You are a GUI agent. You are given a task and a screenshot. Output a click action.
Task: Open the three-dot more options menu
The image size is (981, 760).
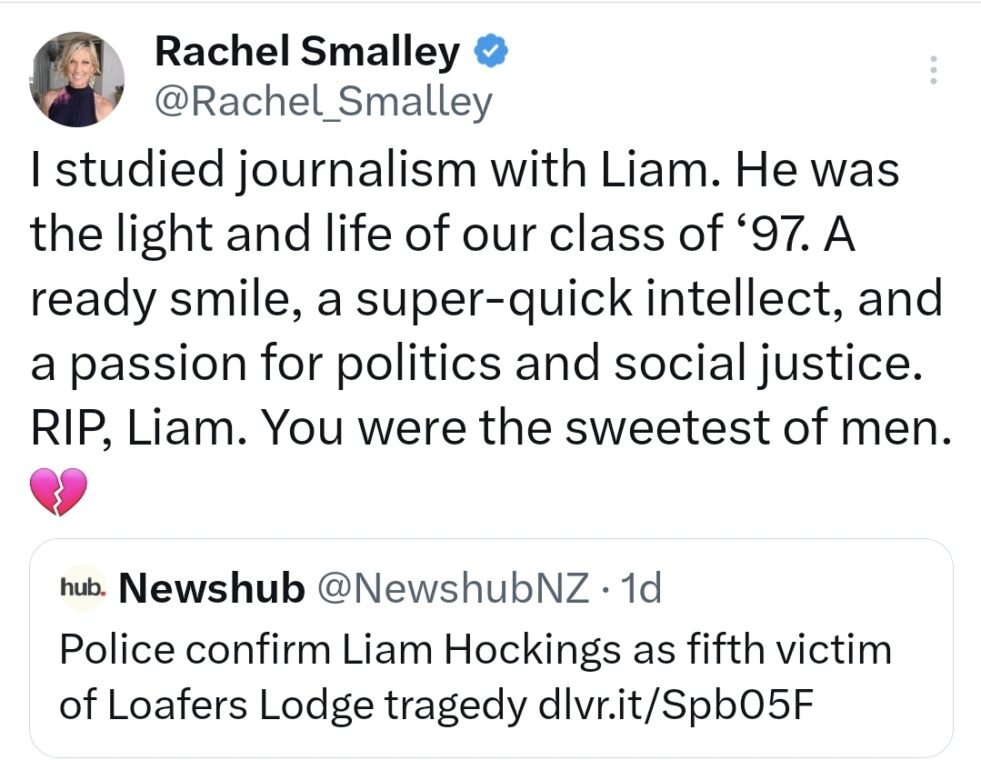pos(933,70)
